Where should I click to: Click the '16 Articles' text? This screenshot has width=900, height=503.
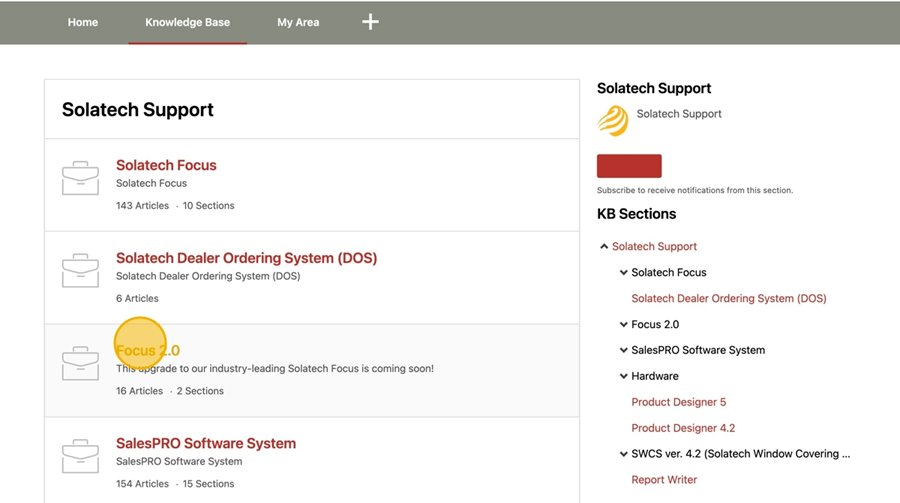(139, 391)
